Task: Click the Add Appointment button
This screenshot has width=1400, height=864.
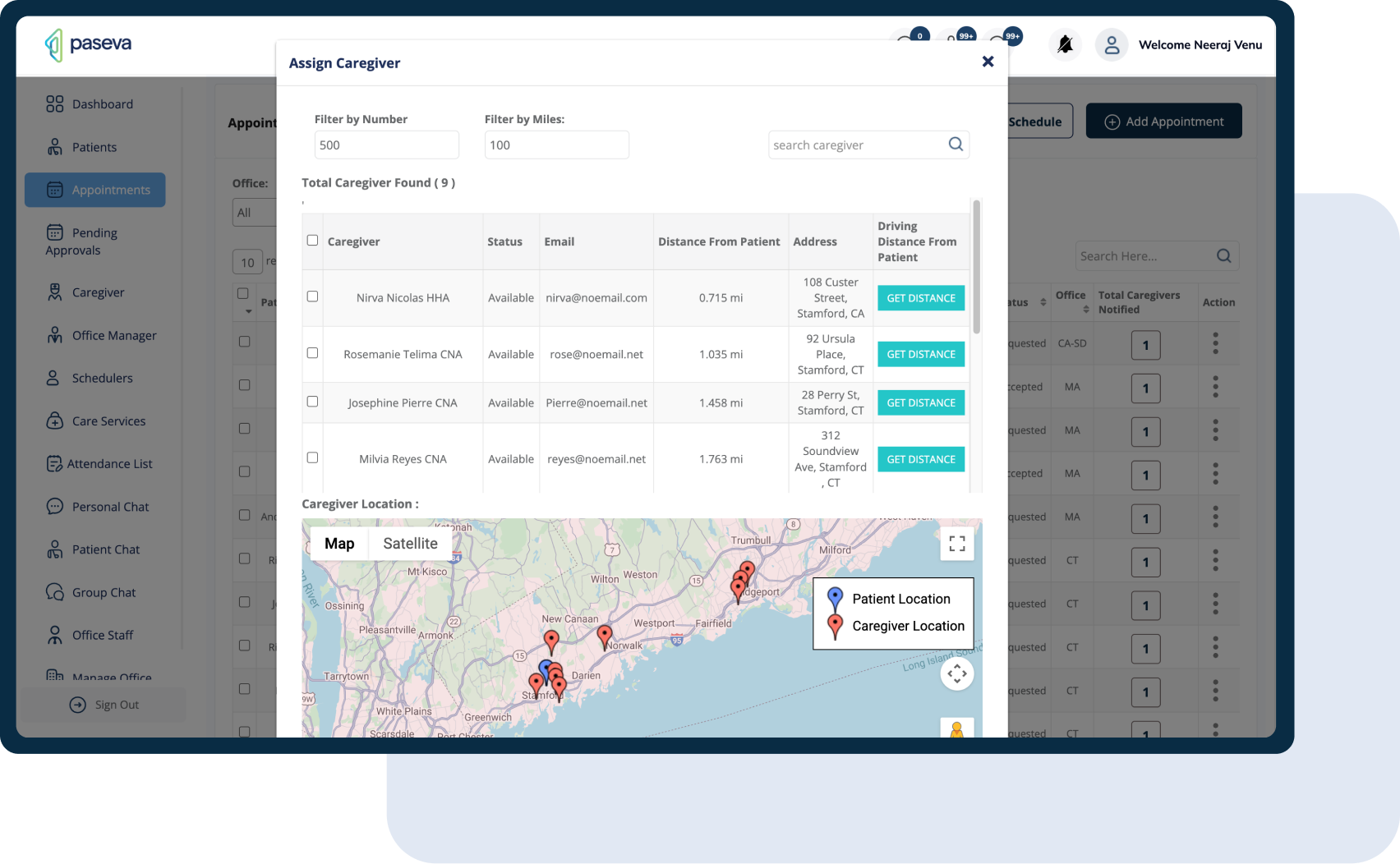Action: (1163, 122)
